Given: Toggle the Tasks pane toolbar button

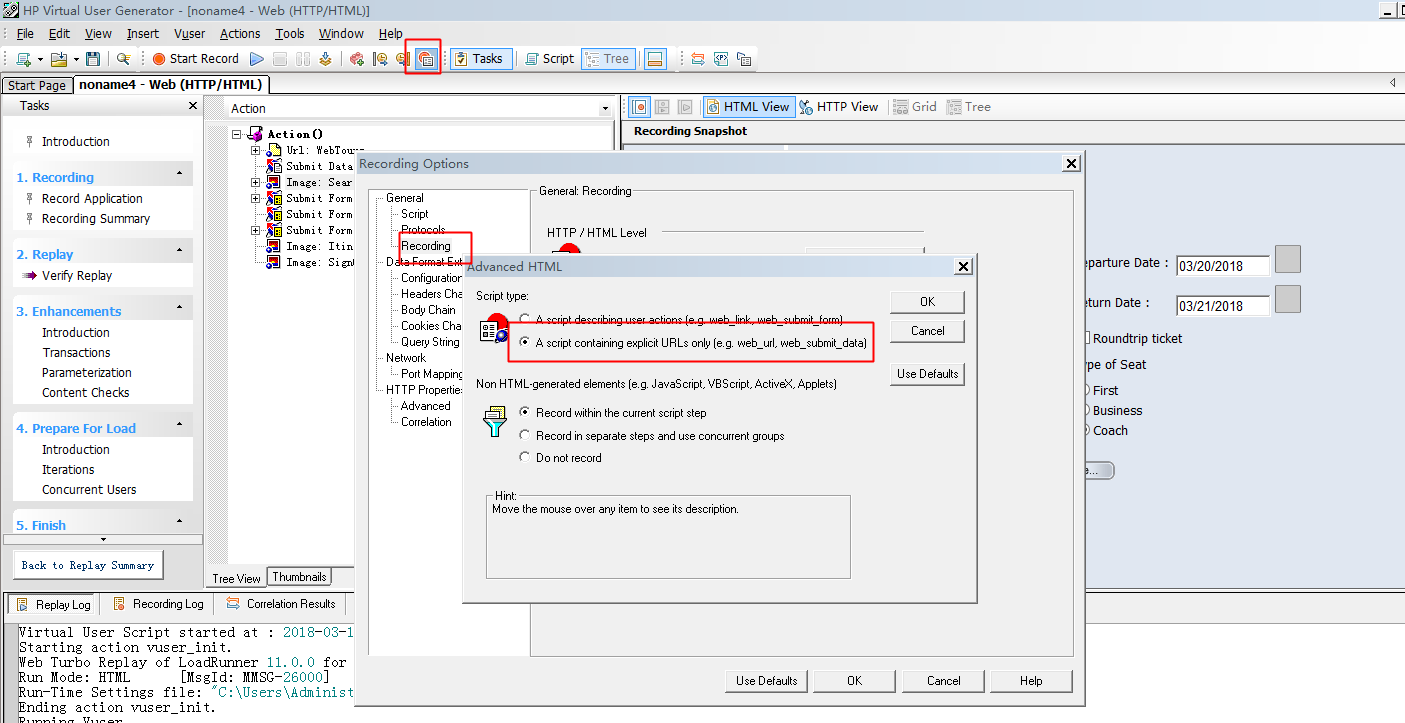Looking at the screenshot, I should coord(481,59).
